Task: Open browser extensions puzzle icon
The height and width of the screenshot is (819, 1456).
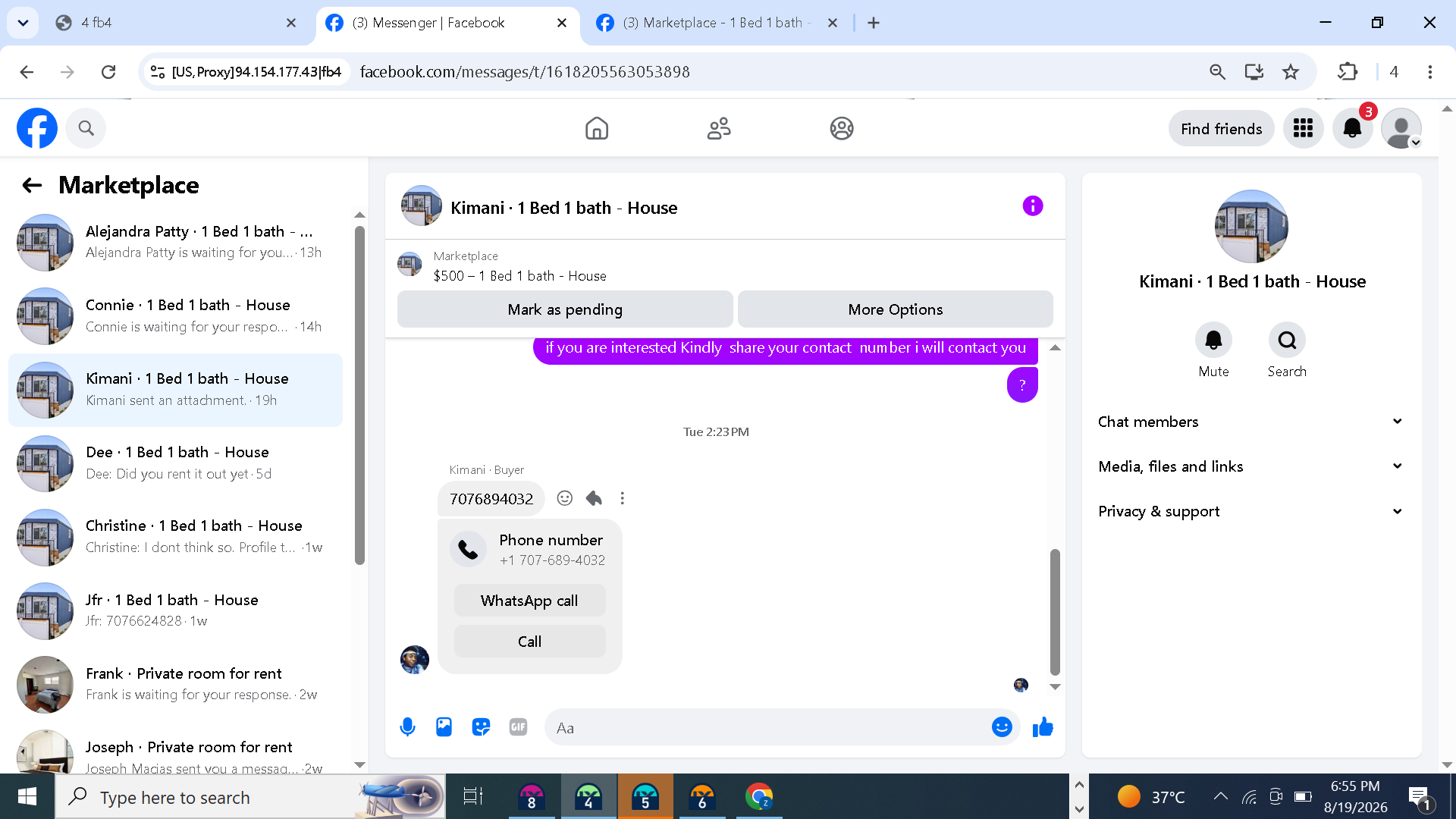Action: pos(1348,71)
